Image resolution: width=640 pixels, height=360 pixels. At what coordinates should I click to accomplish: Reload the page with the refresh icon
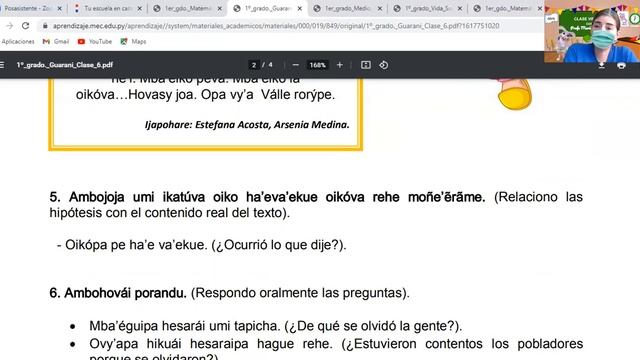[x=26, y=26]
